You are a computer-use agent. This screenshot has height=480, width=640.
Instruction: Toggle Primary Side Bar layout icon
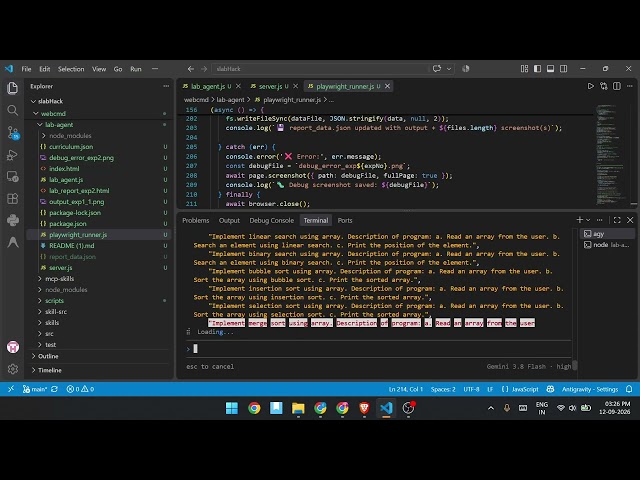pyautogui.click(x=538, y=69)
